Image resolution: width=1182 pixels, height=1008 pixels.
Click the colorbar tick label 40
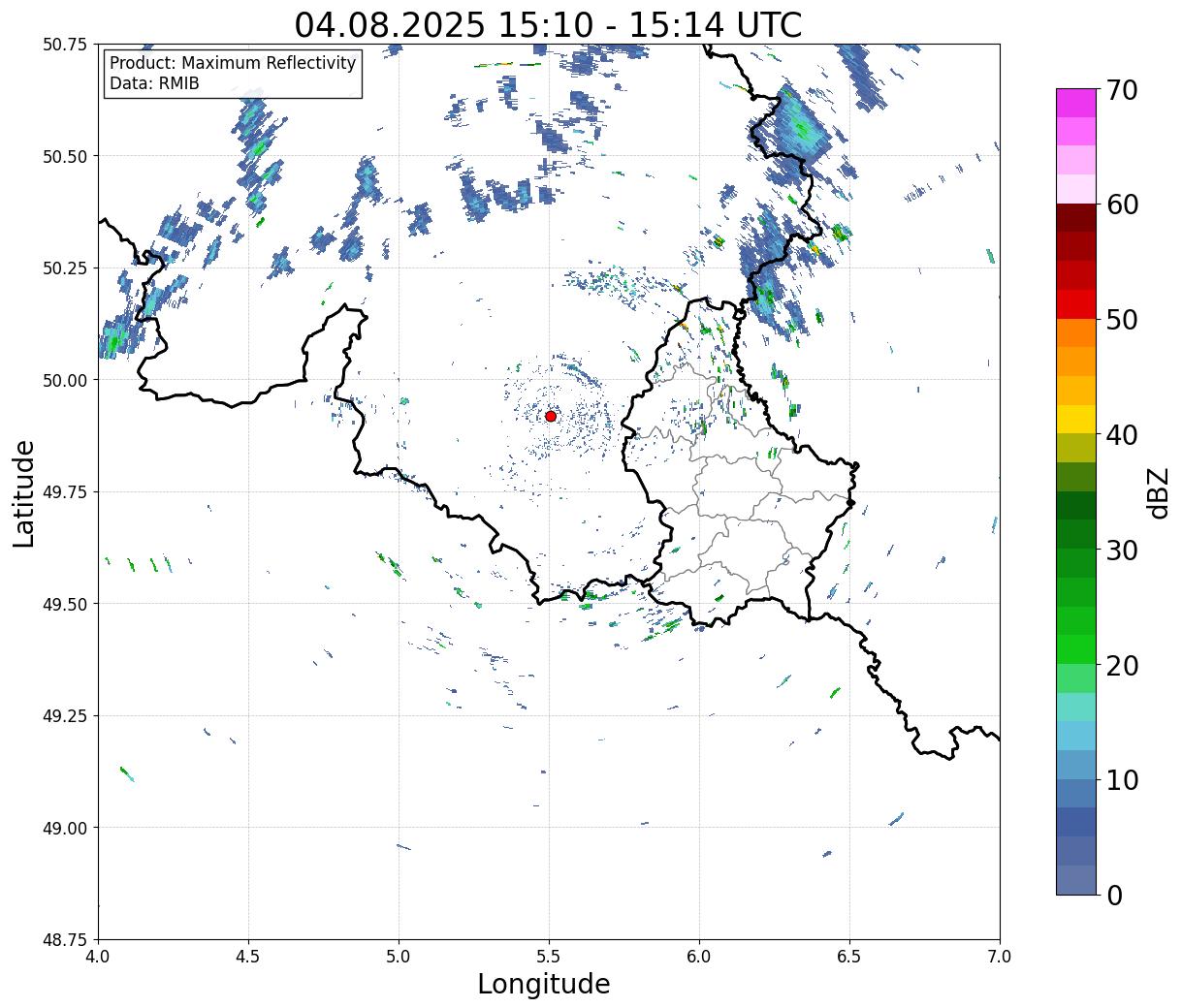tap(1122, 435)
